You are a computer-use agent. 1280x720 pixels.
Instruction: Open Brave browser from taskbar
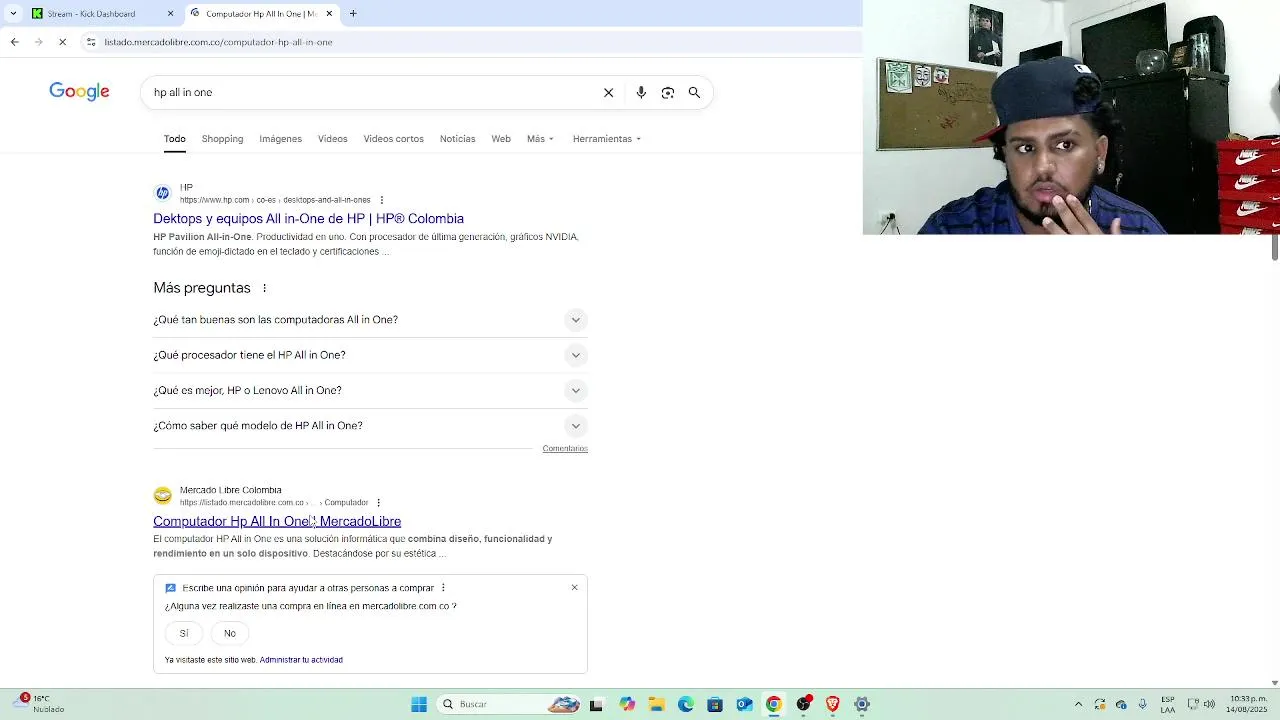(x=833, y=704)
